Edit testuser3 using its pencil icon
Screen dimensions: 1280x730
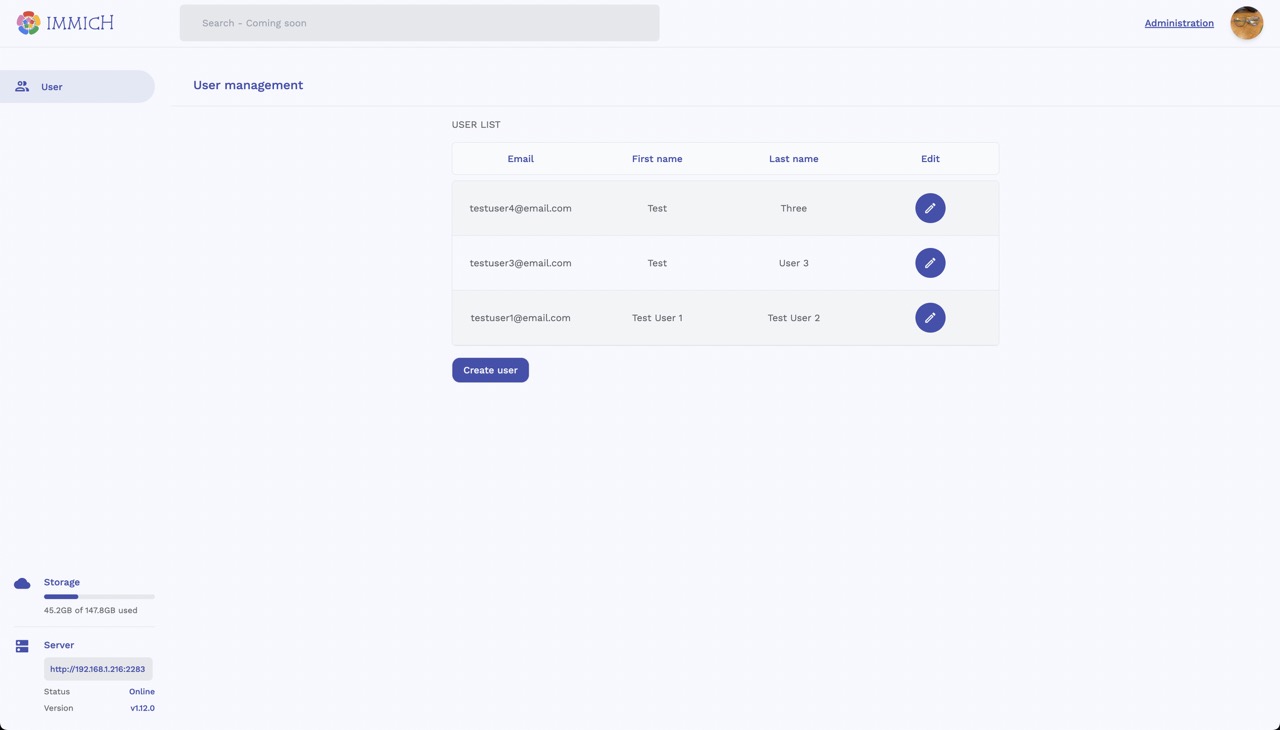(x=930, y=262)
